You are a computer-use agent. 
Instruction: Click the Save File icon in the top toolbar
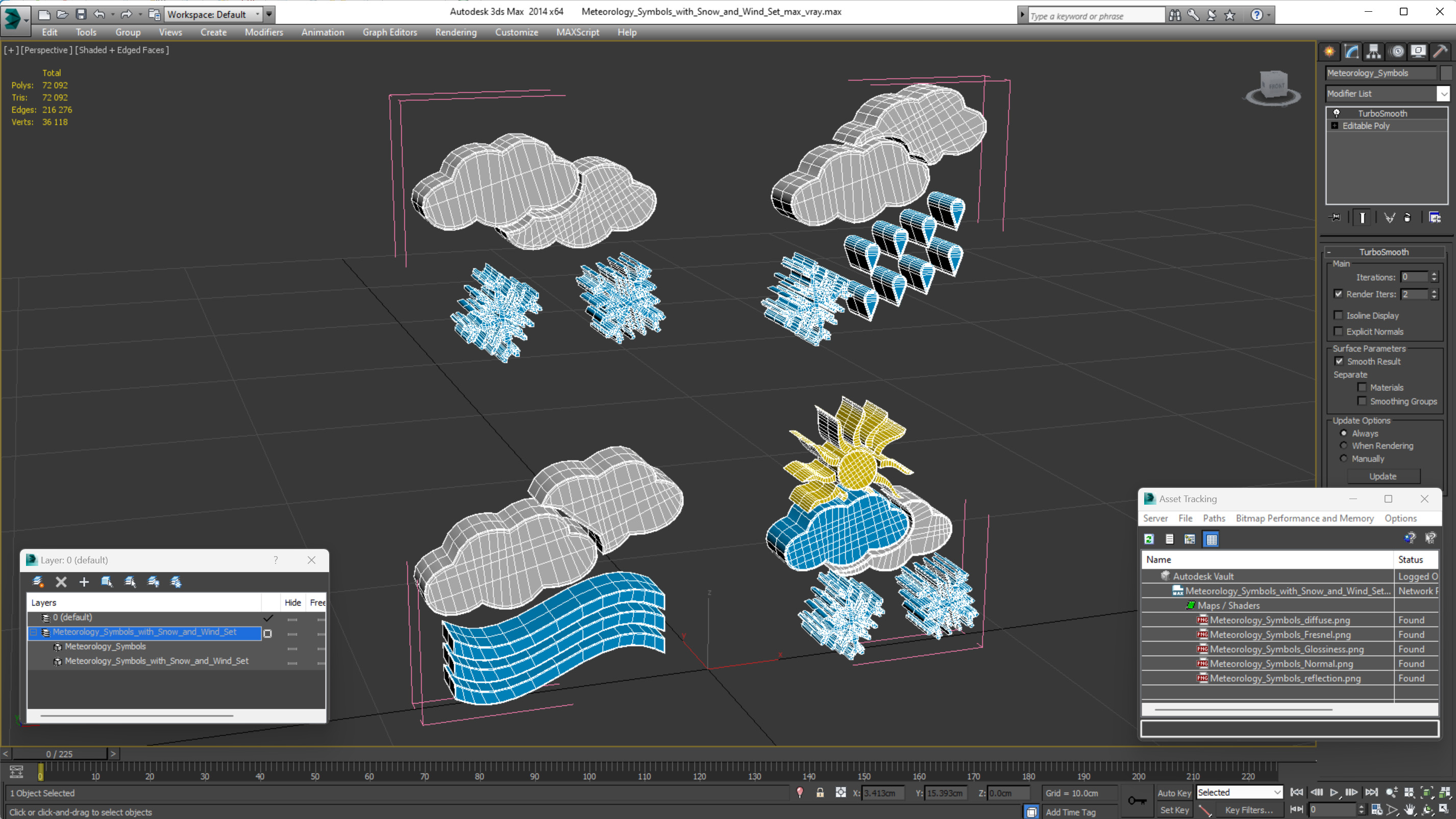(81, 14)
